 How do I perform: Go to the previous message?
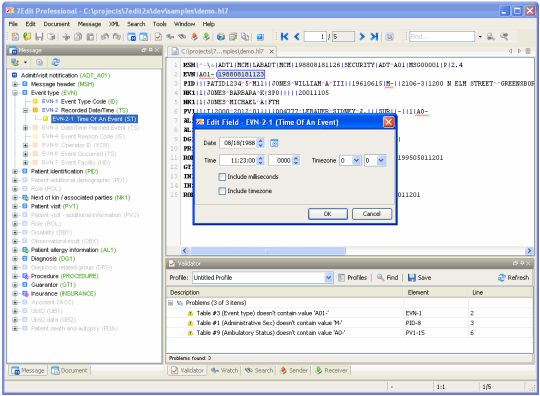297,37
